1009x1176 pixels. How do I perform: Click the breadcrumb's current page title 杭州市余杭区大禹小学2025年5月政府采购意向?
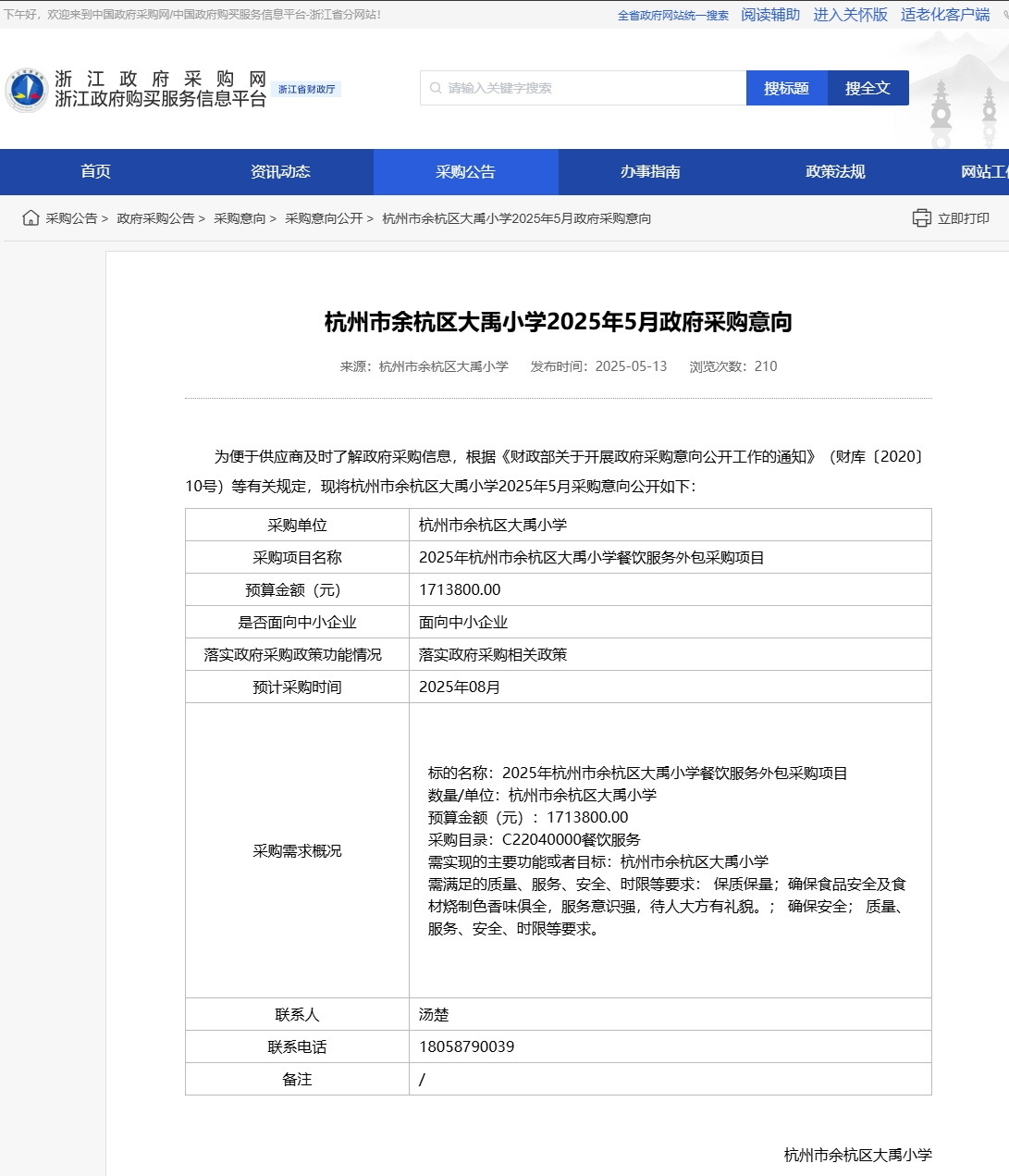coord(517,218)
